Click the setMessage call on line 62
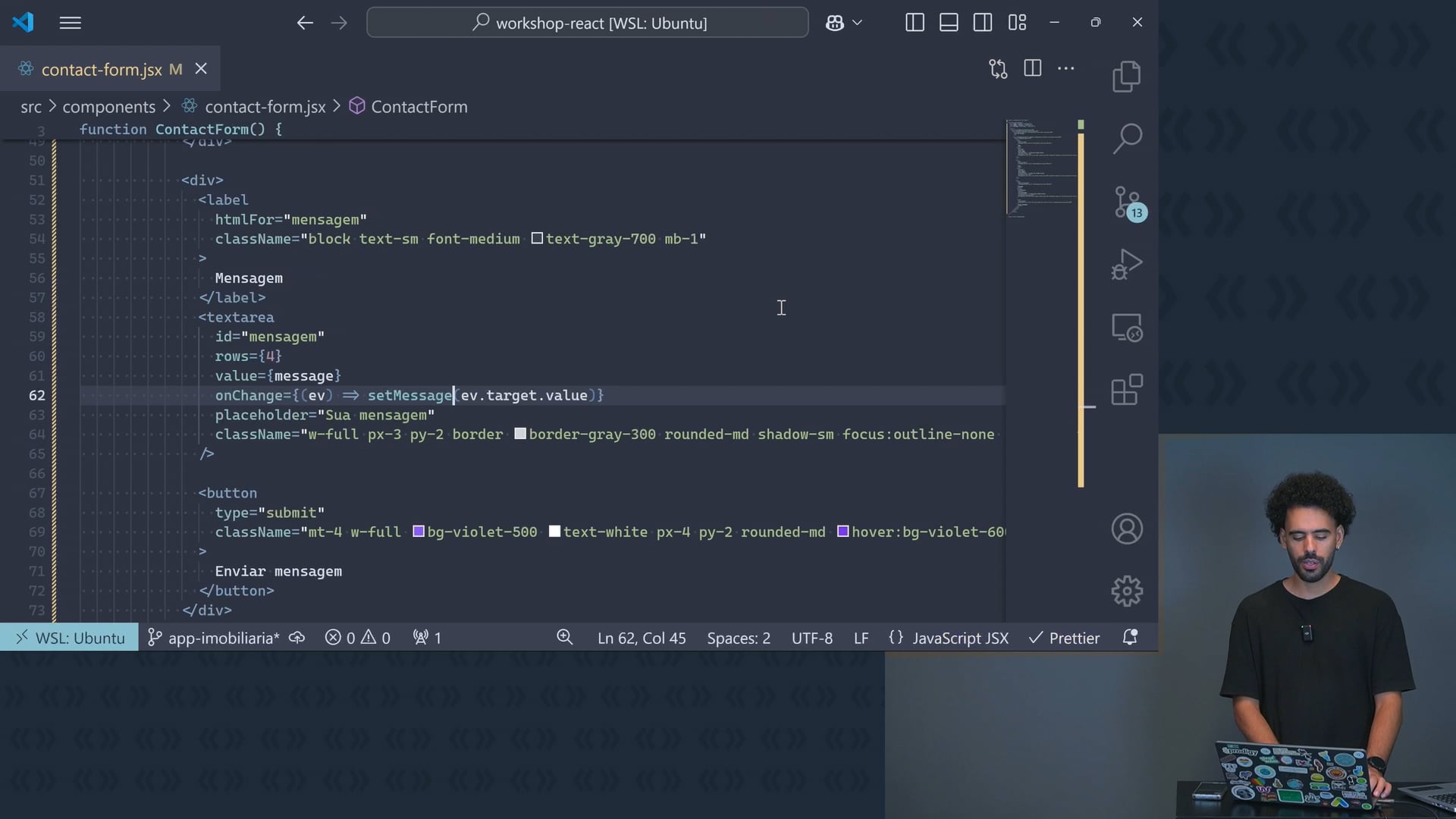 click(410, 395)
